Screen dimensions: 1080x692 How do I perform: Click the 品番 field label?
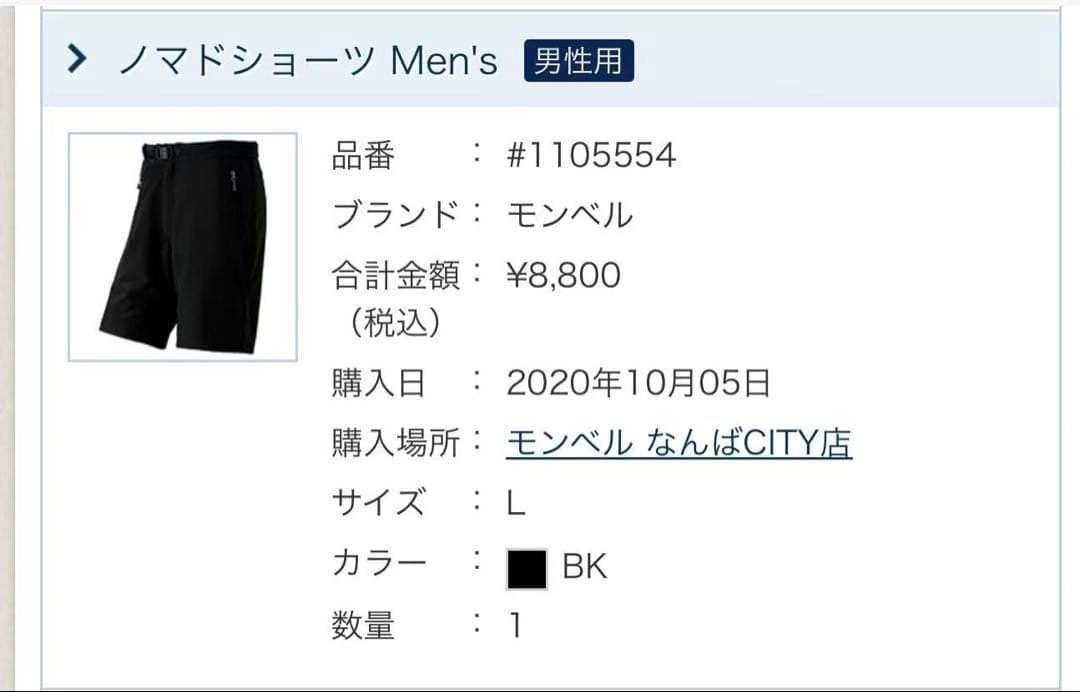click(363, 156)
